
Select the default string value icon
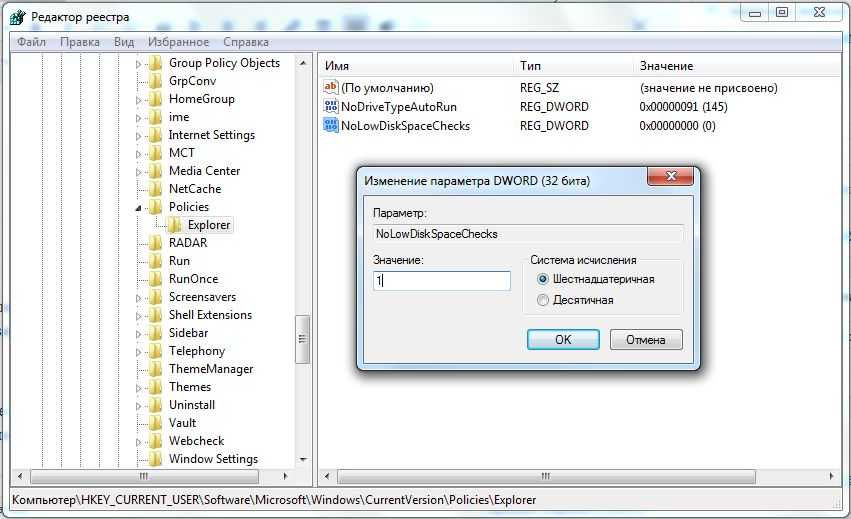pos(331,87)
